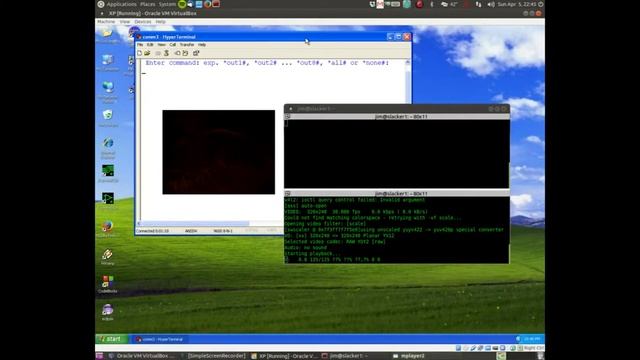Click the Receive file icon in HyperTerminal toolbar

(x=185, y=53)
